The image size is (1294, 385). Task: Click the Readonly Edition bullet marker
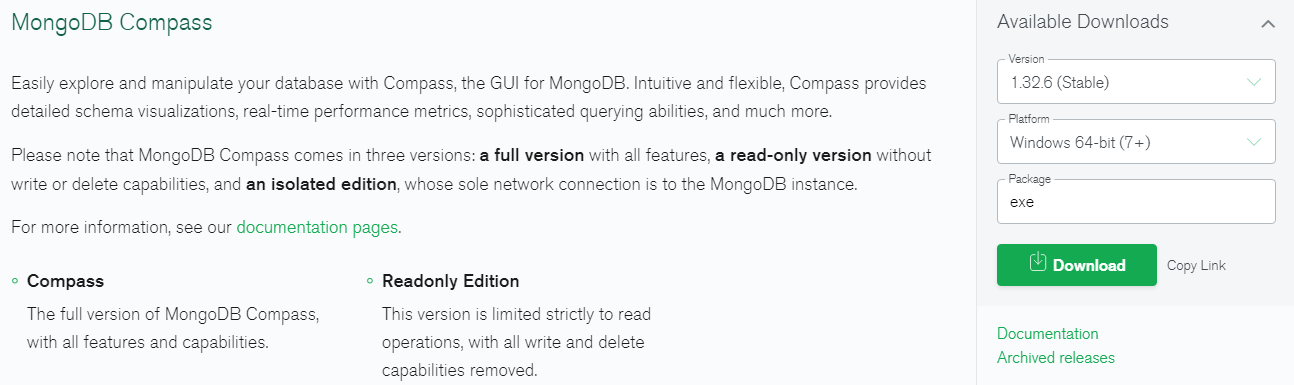(370, 282)
